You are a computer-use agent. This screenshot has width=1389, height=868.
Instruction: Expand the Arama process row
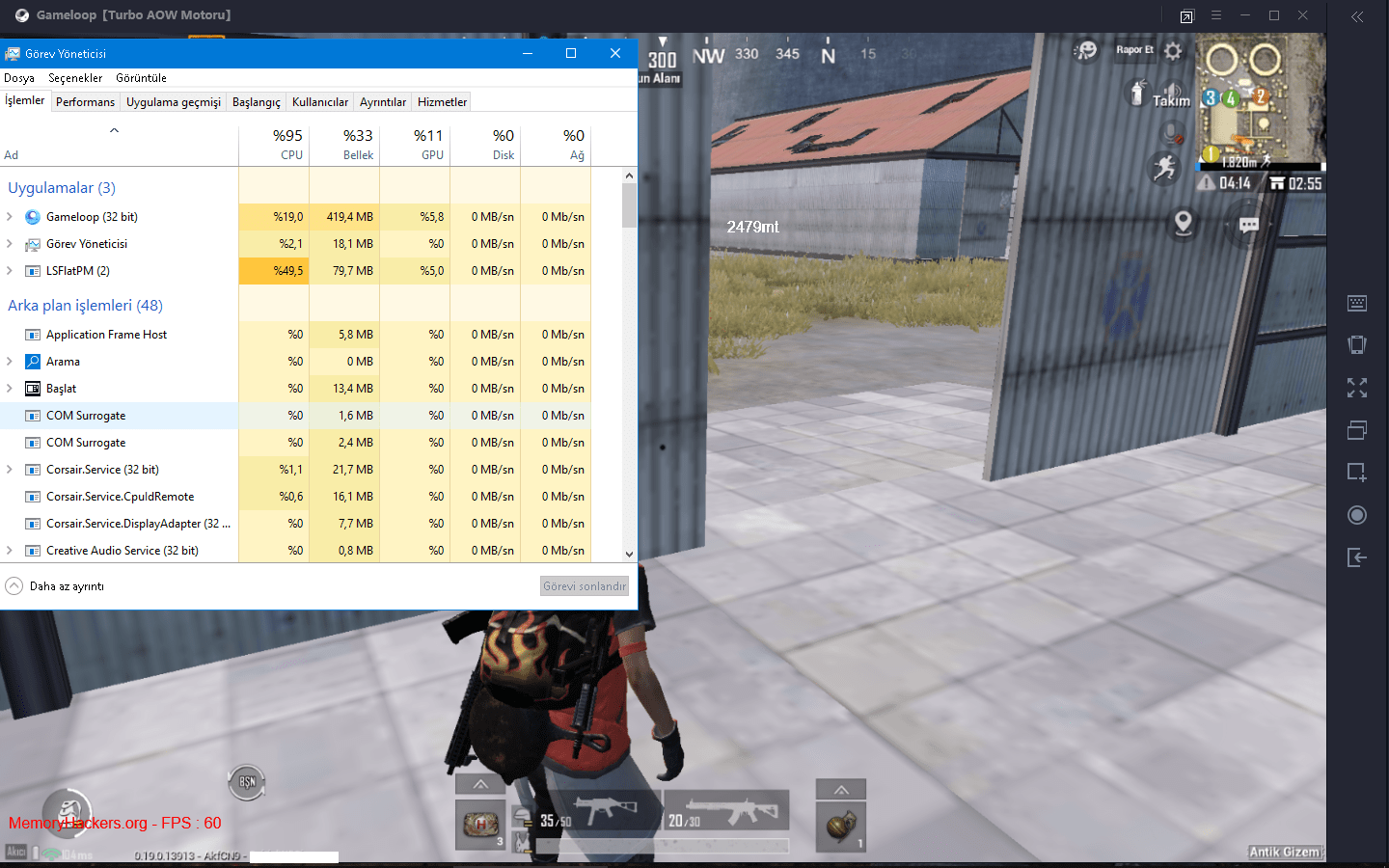click(10, 362)
